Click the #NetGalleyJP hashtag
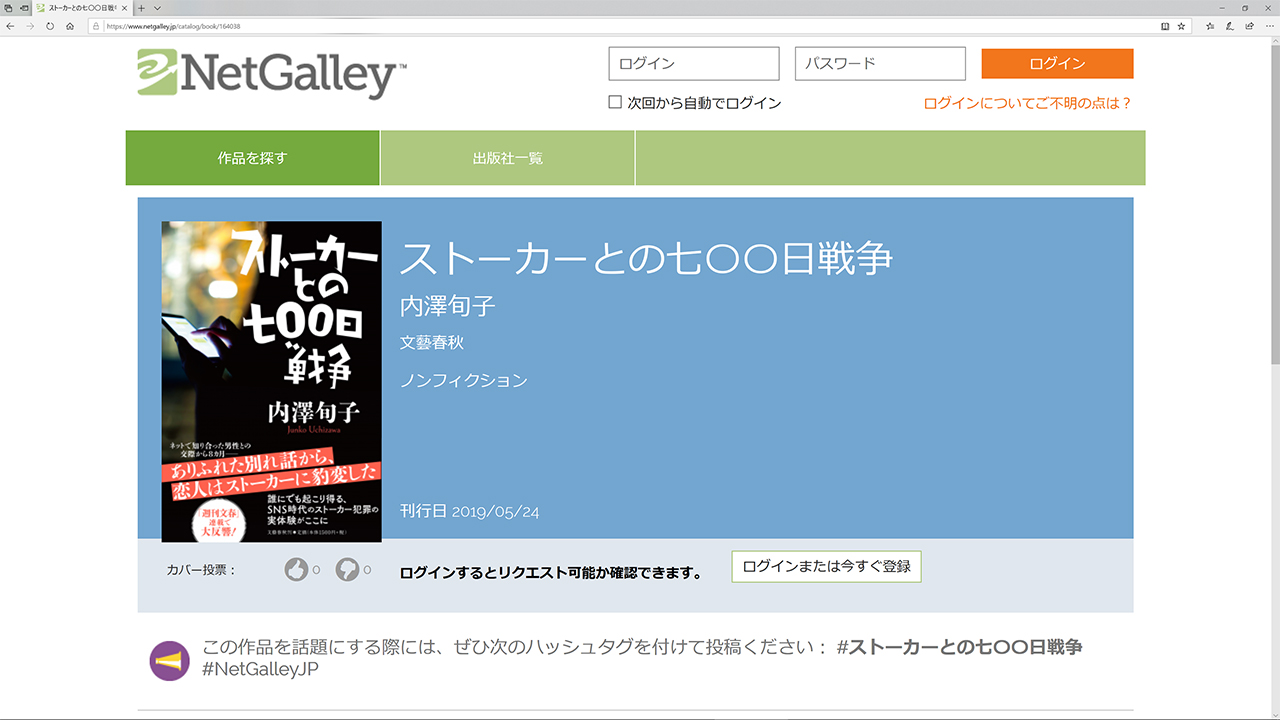 point(260,669)
